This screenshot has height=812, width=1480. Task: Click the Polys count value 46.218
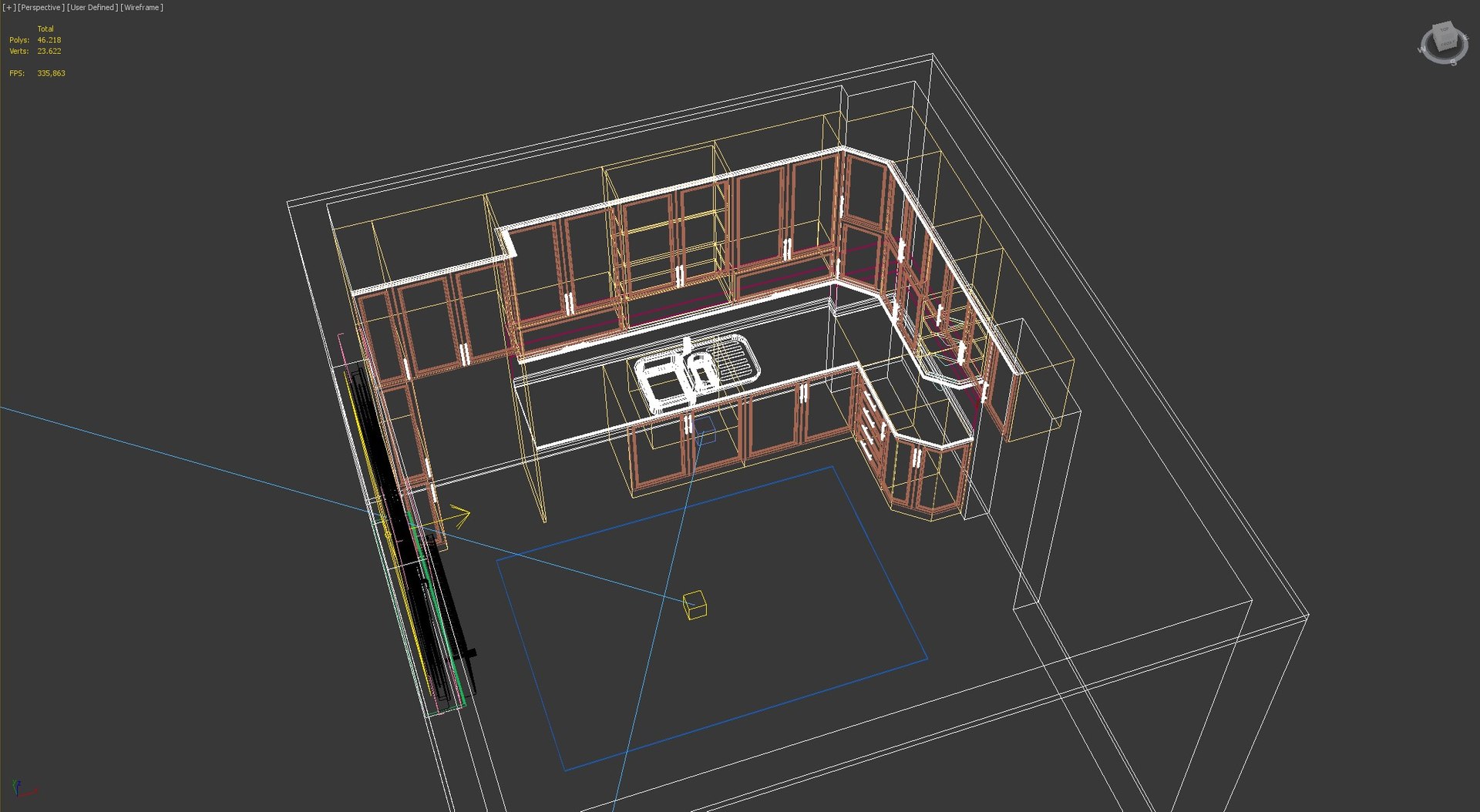pyautogui.click(x=49, y=40)
